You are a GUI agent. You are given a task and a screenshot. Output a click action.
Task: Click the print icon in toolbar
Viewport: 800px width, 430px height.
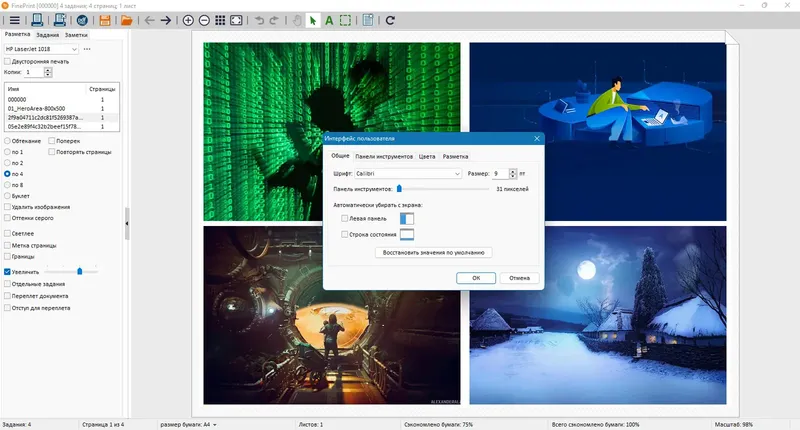click(37, 20)
